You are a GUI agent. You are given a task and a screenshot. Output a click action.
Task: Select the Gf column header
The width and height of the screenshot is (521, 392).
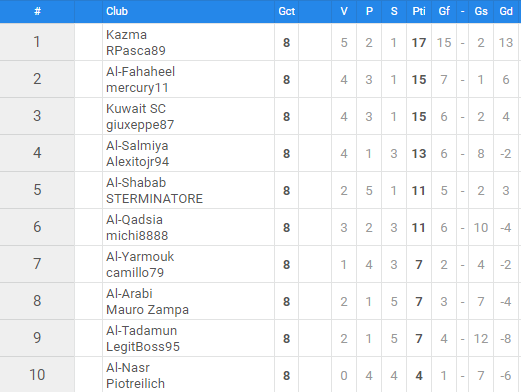444,11
